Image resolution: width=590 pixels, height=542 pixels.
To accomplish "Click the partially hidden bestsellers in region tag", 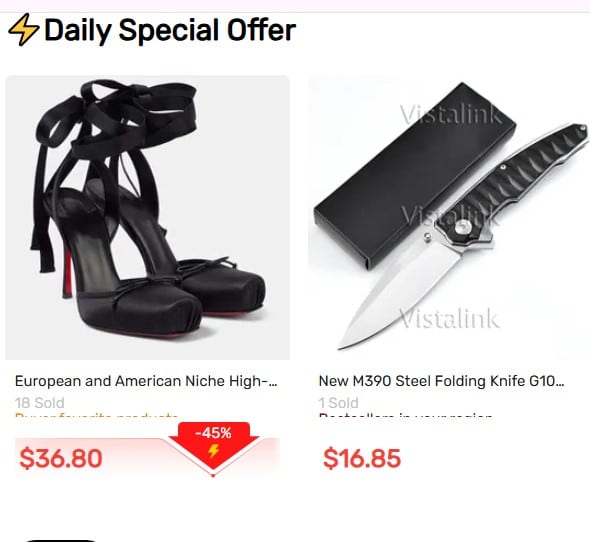I will point(405,416).
